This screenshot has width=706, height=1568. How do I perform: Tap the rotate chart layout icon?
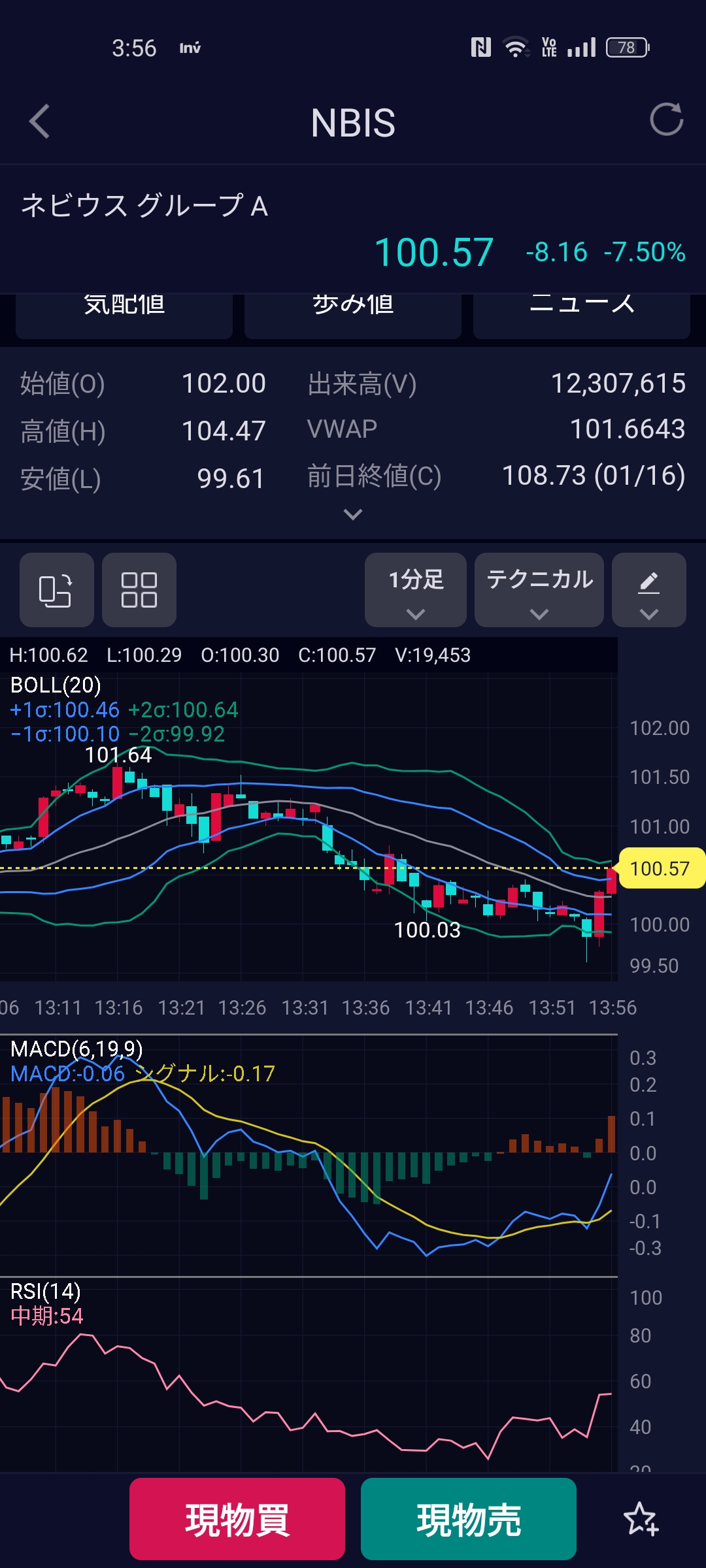coord(56,590)
